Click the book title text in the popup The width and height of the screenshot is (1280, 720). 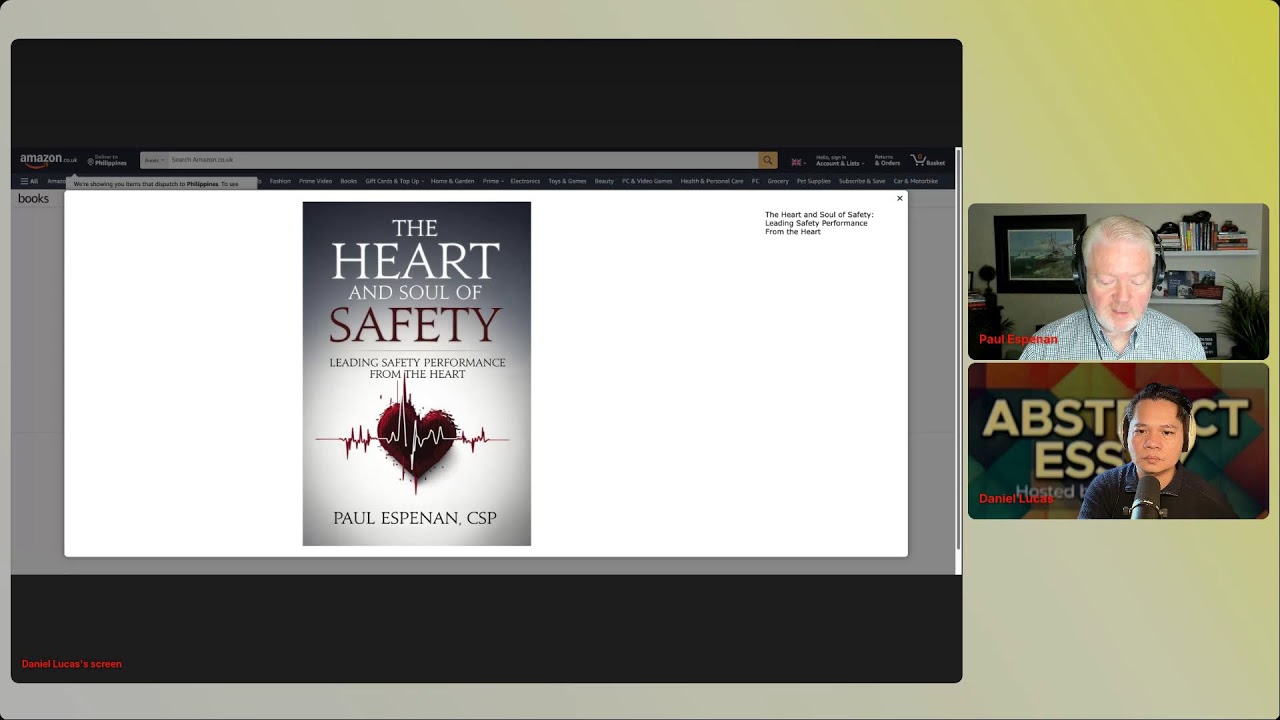tap(819, 223)
